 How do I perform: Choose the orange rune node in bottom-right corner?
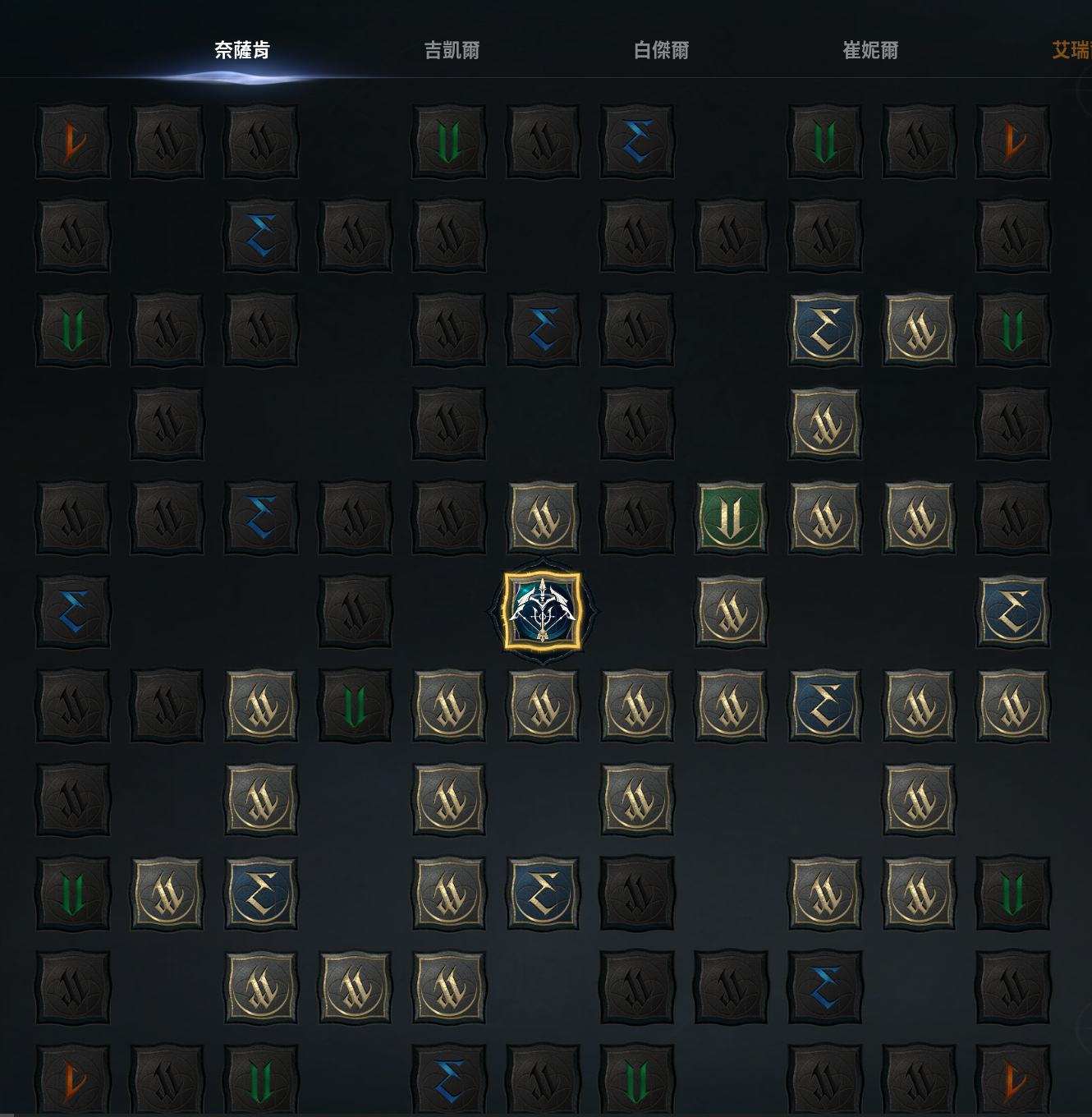coord(1013,1079)
